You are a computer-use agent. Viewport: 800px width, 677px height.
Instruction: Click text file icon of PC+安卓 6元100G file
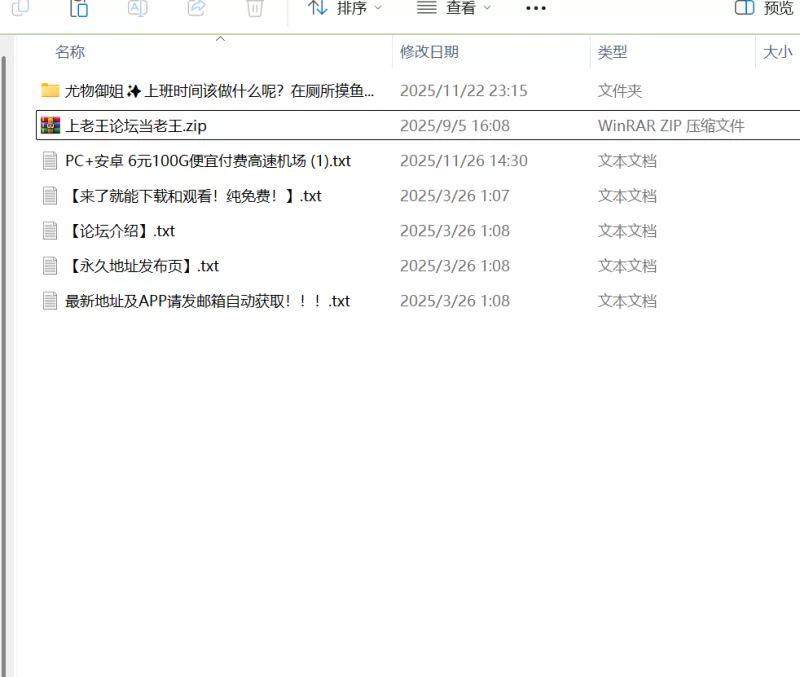click(x=50, y=161)
